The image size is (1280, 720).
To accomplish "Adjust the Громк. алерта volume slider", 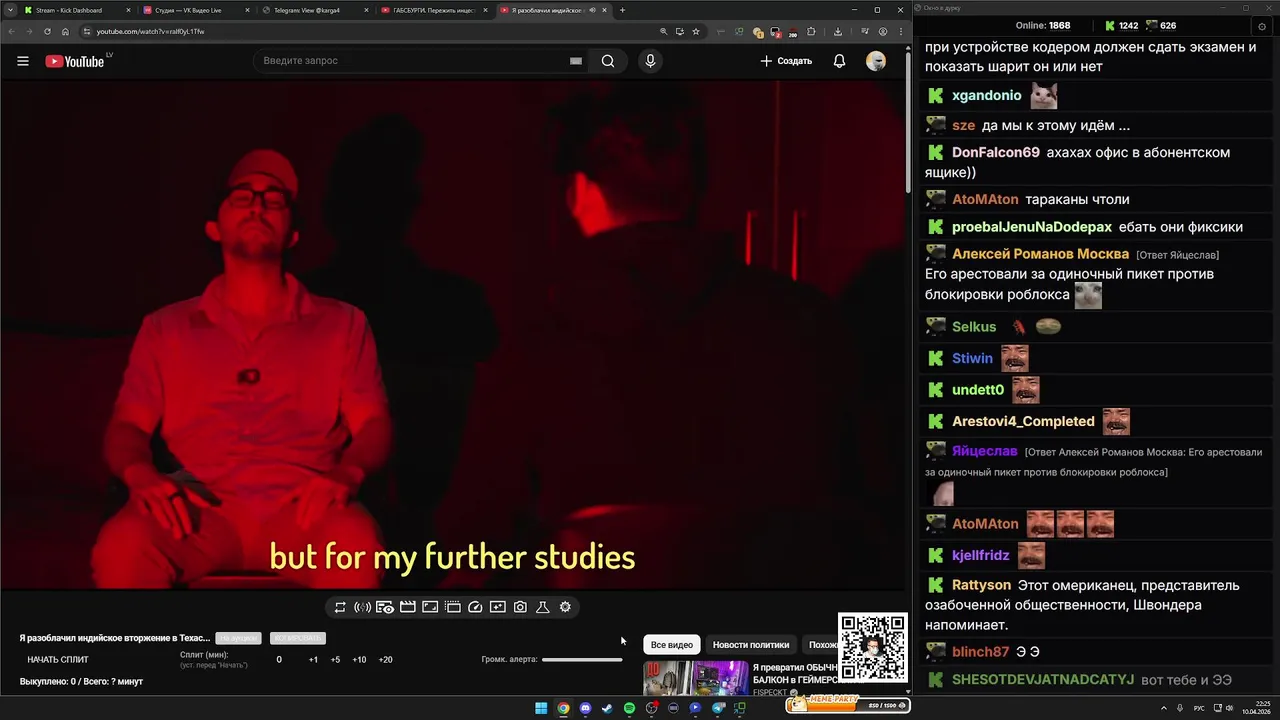I will click(582, 660).
